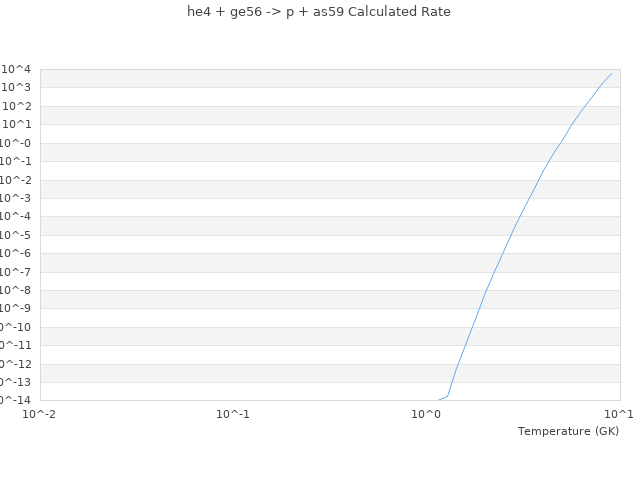Click the 10^1 y-axis tick label
Image resolution: width=640 pixels, height=480 pixels.
click(17, 124)
